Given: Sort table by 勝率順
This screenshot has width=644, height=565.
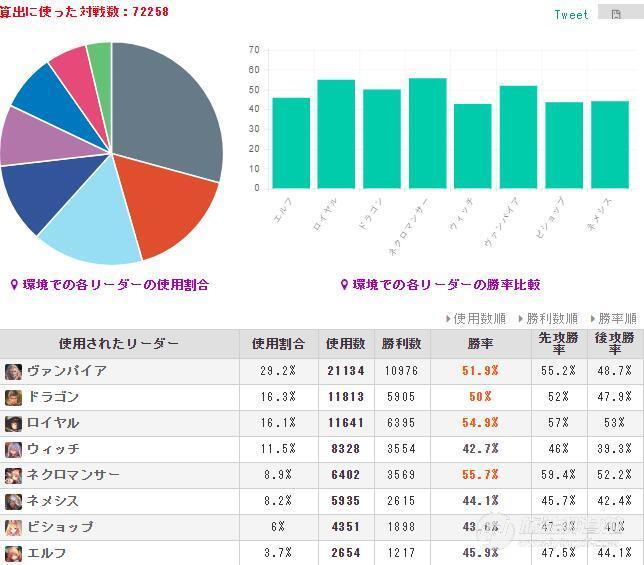Looking at the screenshot, I should pos(614,318).
